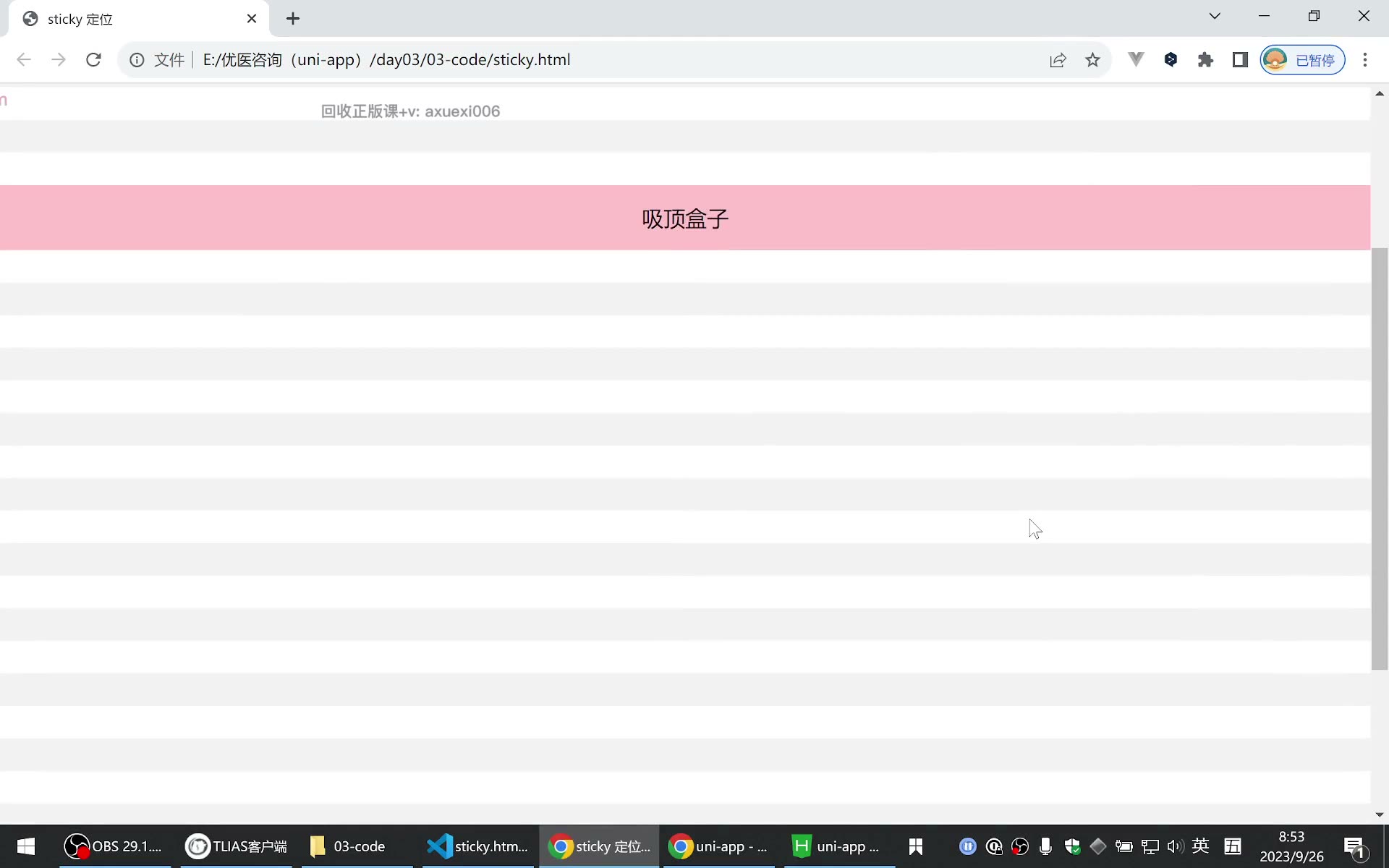The width and height of the screenshot is (1389, 868).
Task: Click the dark hexagon extension icon
Action: point(1171,60)
